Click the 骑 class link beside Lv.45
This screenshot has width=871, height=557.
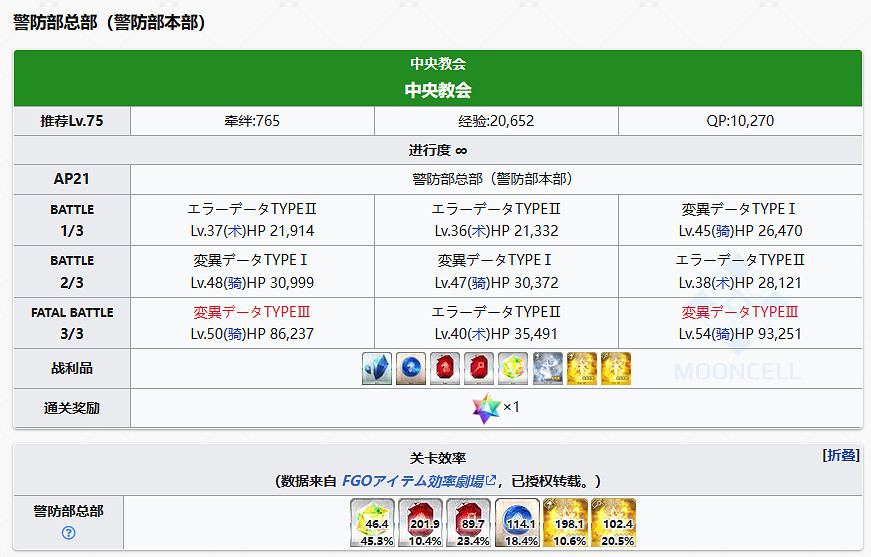[x=723, y=231]
